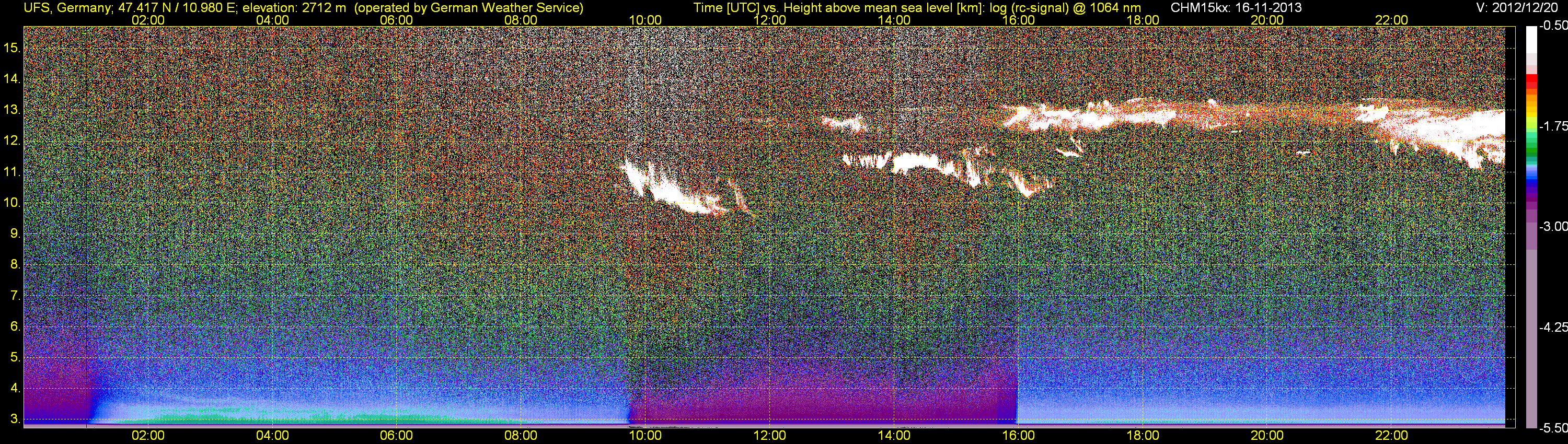The height and width of the screenshot is (444, 1568).
Task: Click the height axis label '4.'
Action: click(15, 388)
